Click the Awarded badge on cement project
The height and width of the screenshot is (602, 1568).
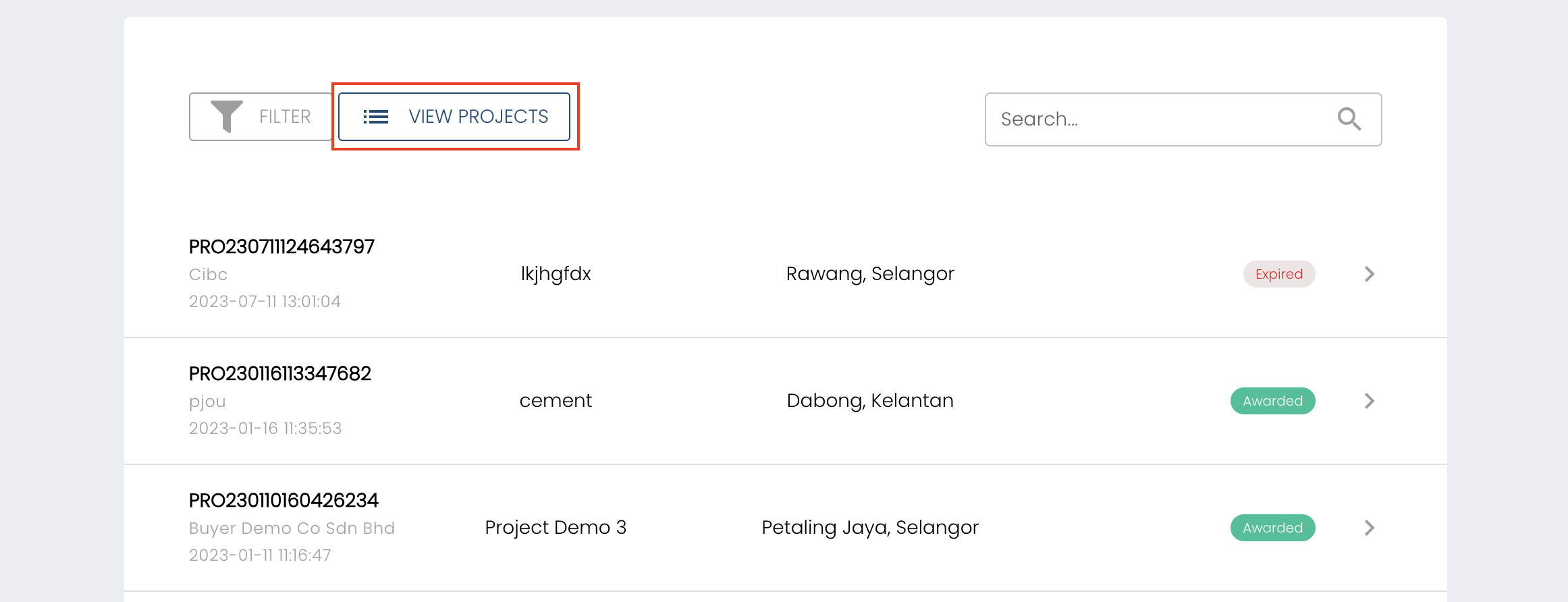[1272, 401]
